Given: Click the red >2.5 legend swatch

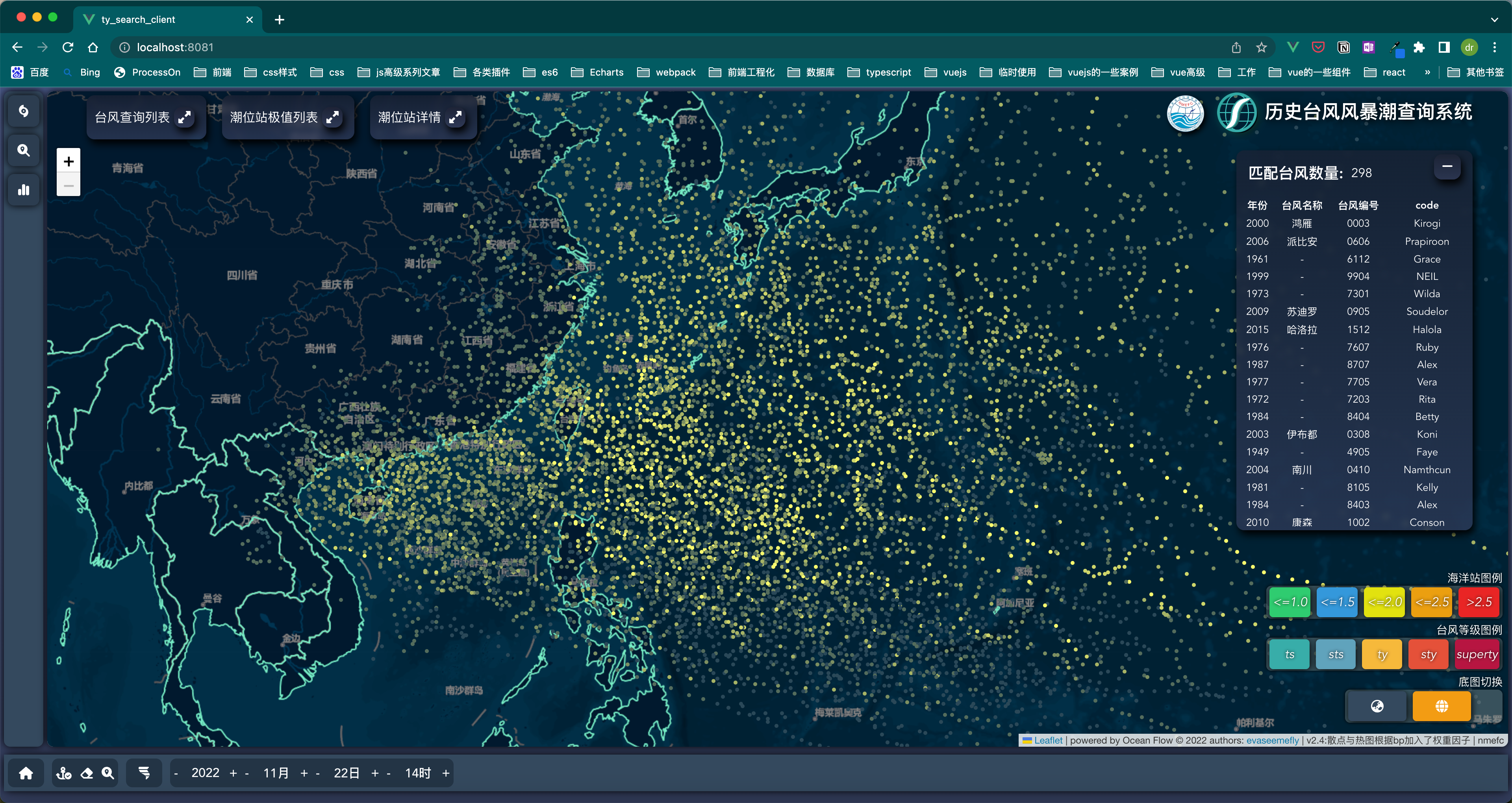Looking at the screenshot, I should click(1479, 602).
